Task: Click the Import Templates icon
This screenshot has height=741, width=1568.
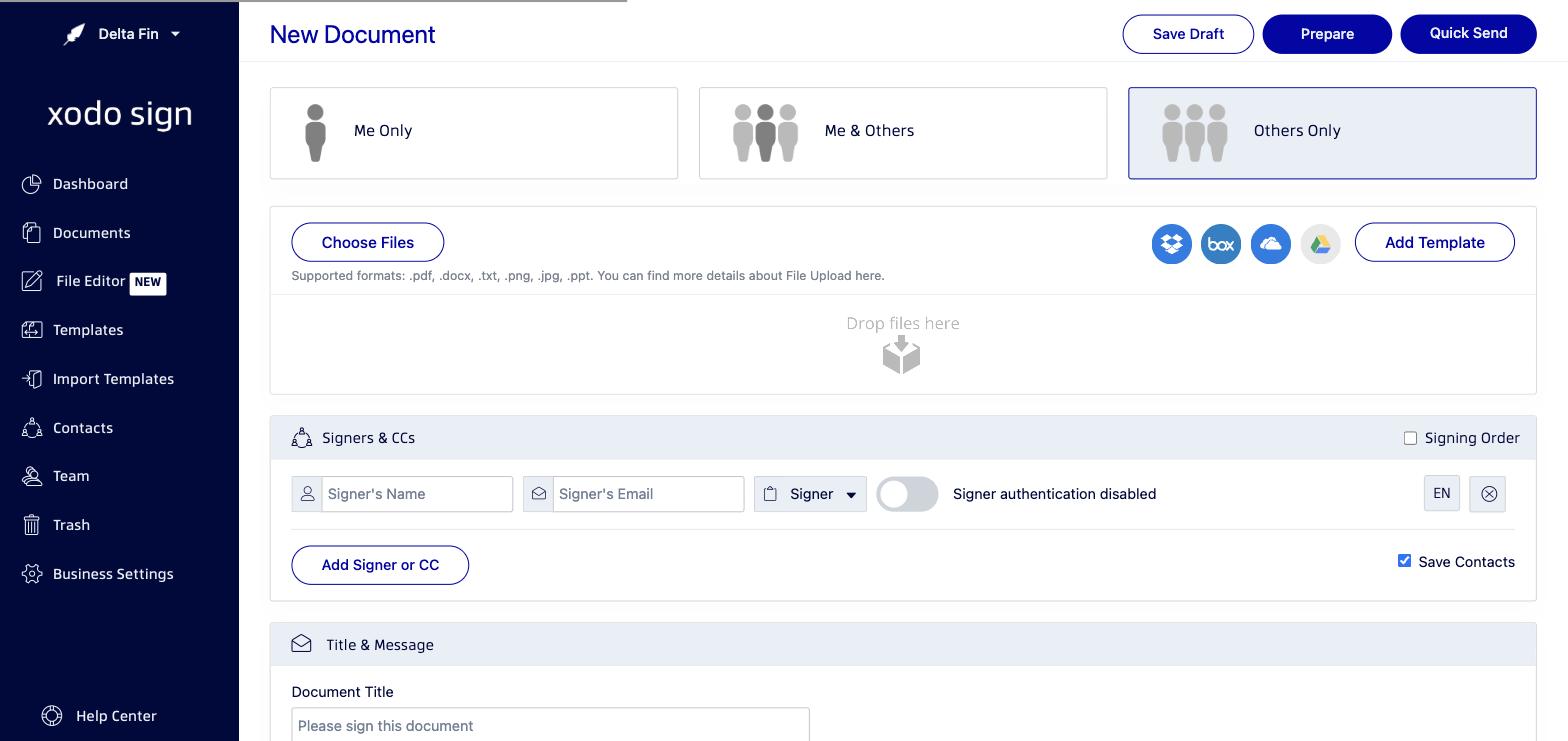Action: click(32, 379)
